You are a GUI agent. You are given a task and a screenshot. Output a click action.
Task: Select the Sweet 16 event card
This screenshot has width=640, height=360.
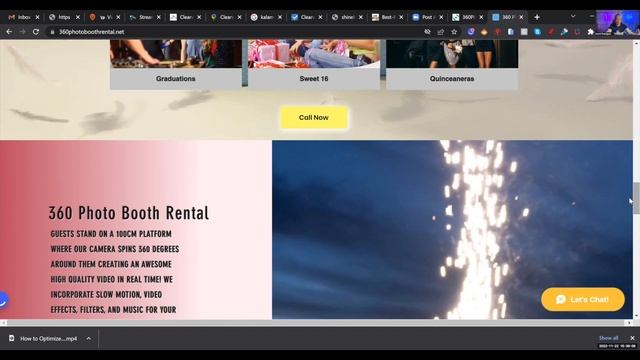tap(313, 64)
